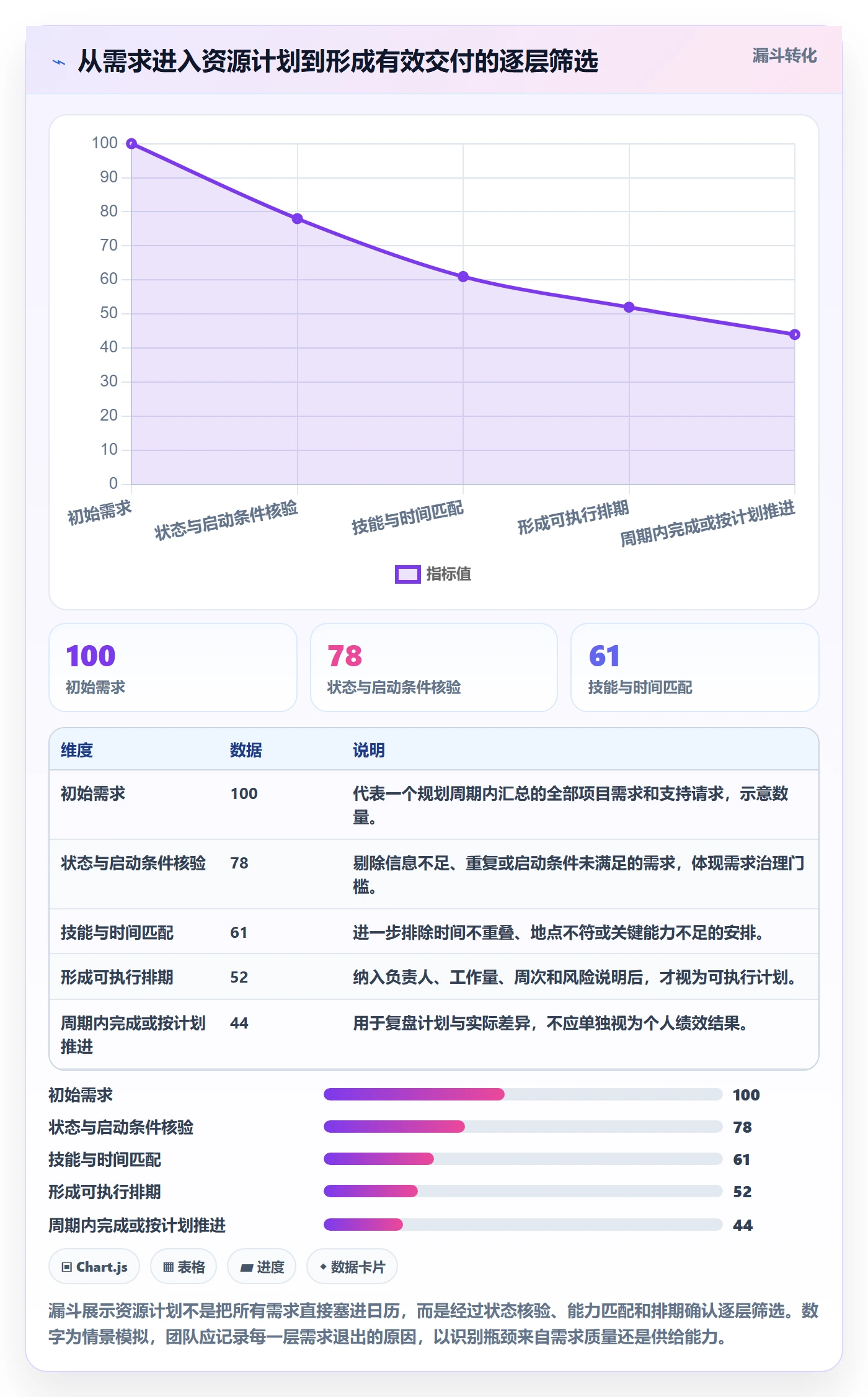Click the 周期内完成或按计划推进 progress bar
The width and height of the screenshot is (868, 1397).
pos(523,1225)
